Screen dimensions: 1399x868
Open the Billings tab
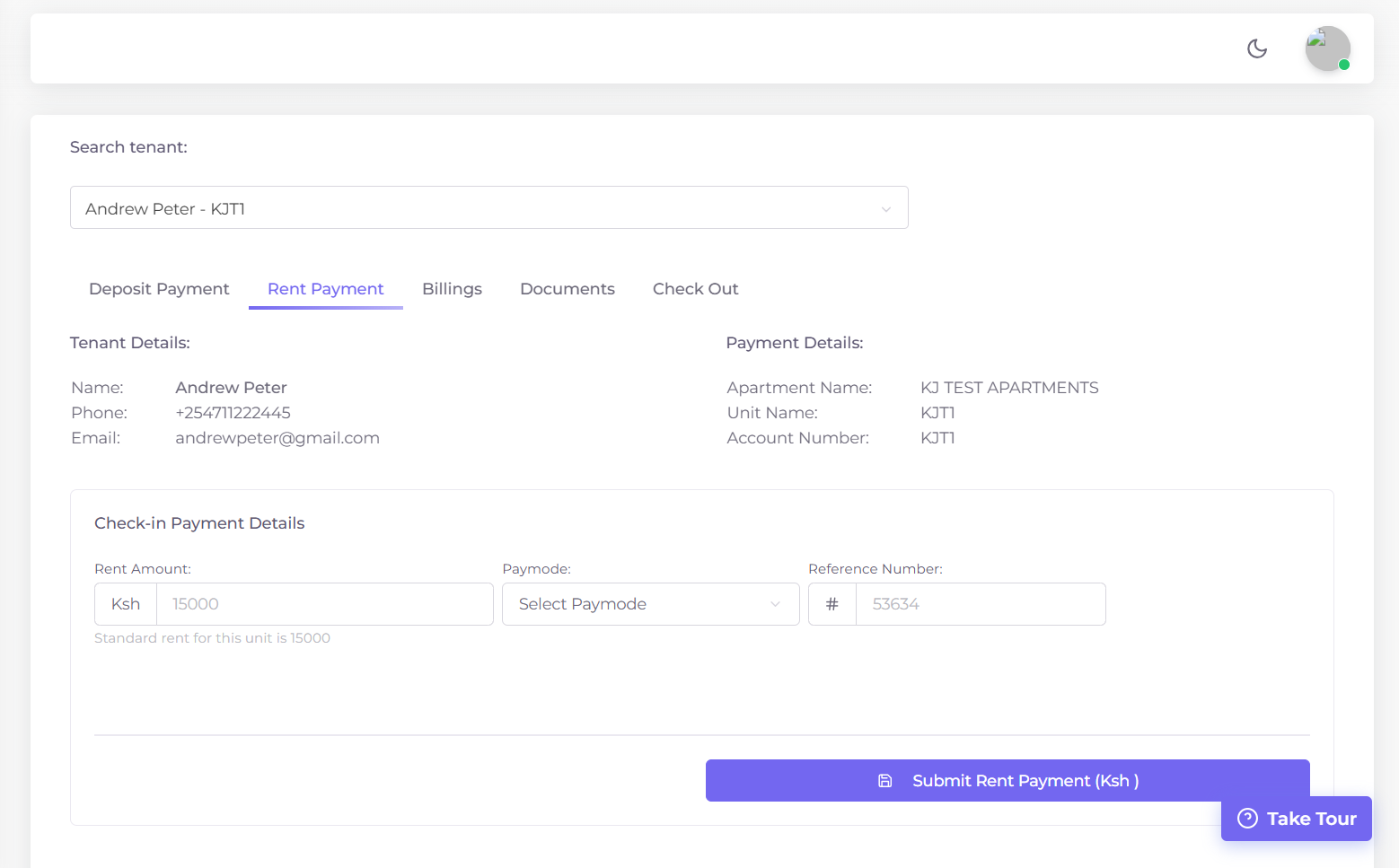pyautogui.click(x=452, y=288)
